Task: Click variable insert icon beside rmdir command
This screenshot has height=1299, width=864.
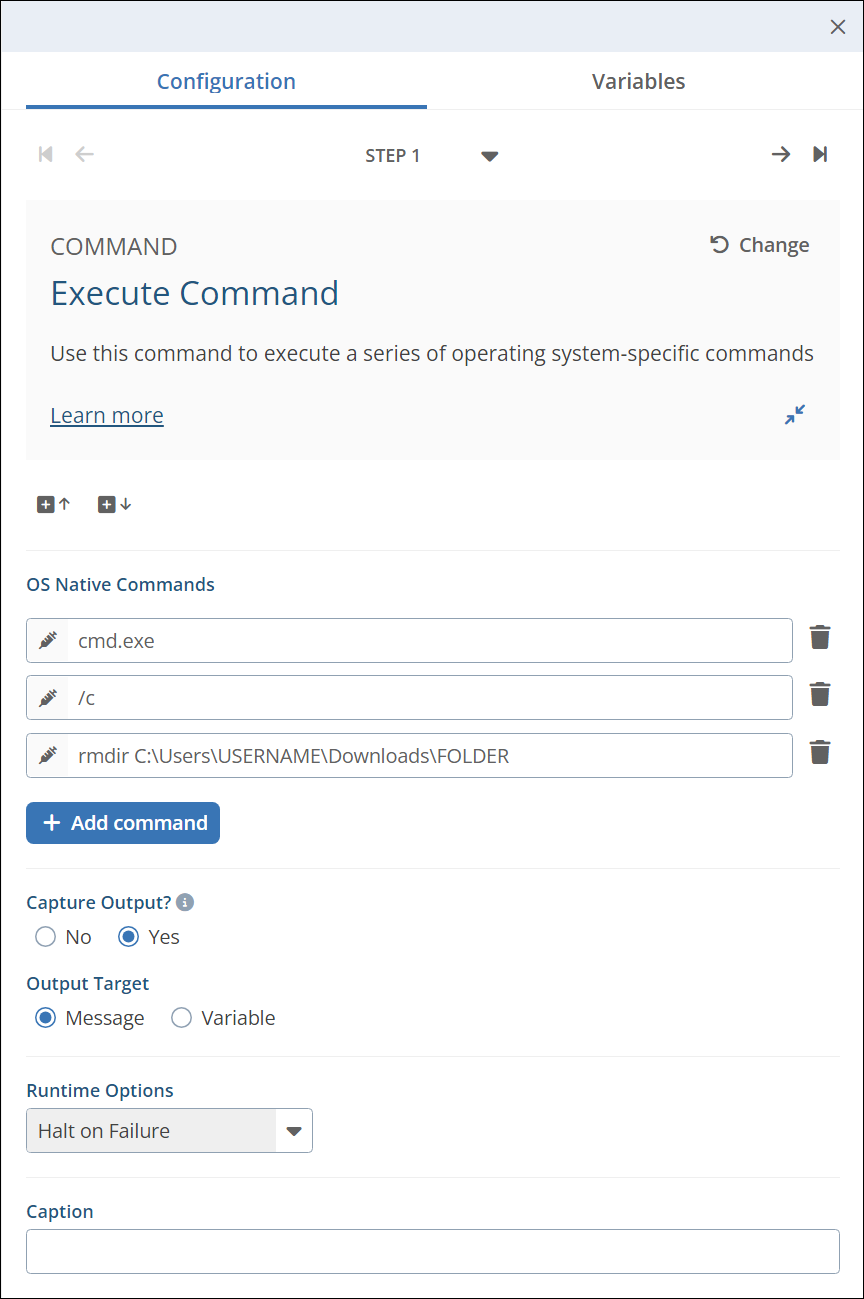Action: click(48, 756)
